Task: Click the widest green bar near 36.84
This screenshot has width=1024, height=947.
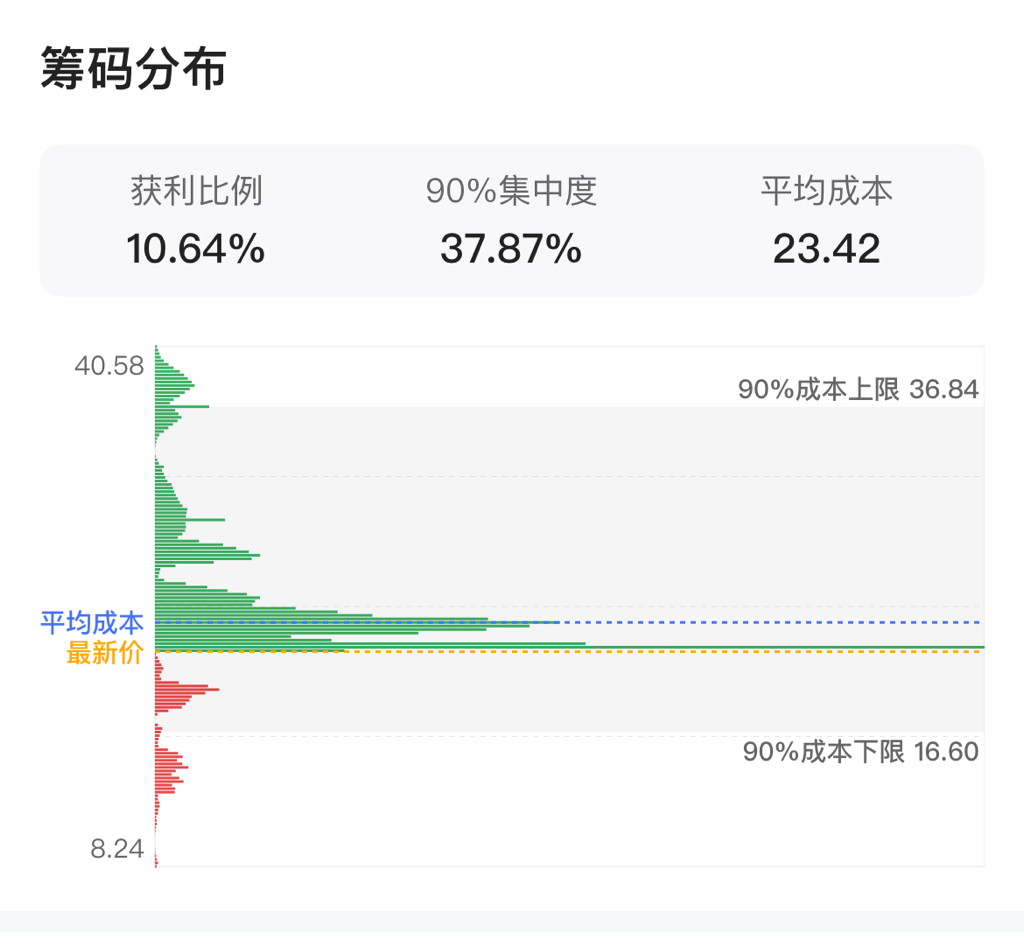Action: tap(185, 406)
